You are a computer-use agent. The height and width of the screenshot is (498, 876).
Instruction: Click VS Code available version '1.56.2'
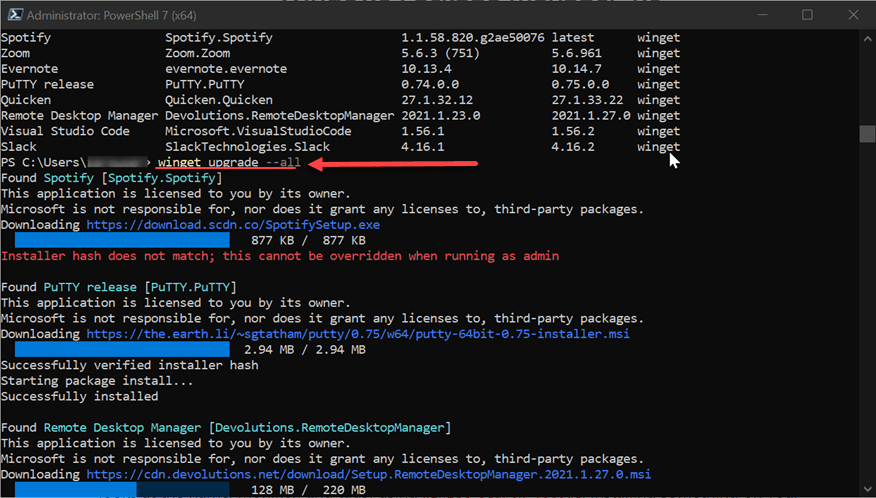pos(573,131)
